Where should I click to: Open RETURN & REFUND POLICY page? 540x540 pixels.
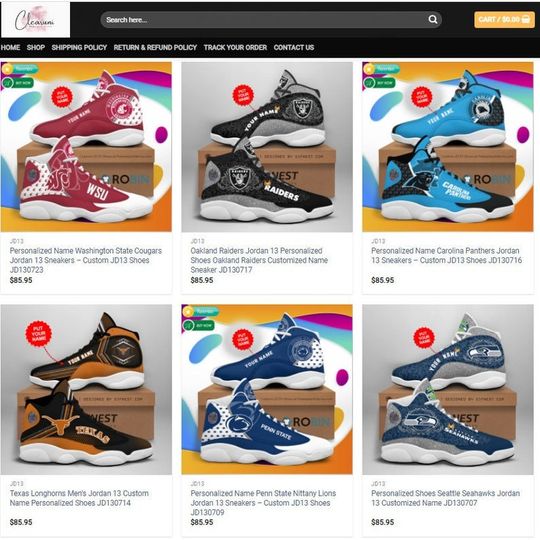point(155,48)
